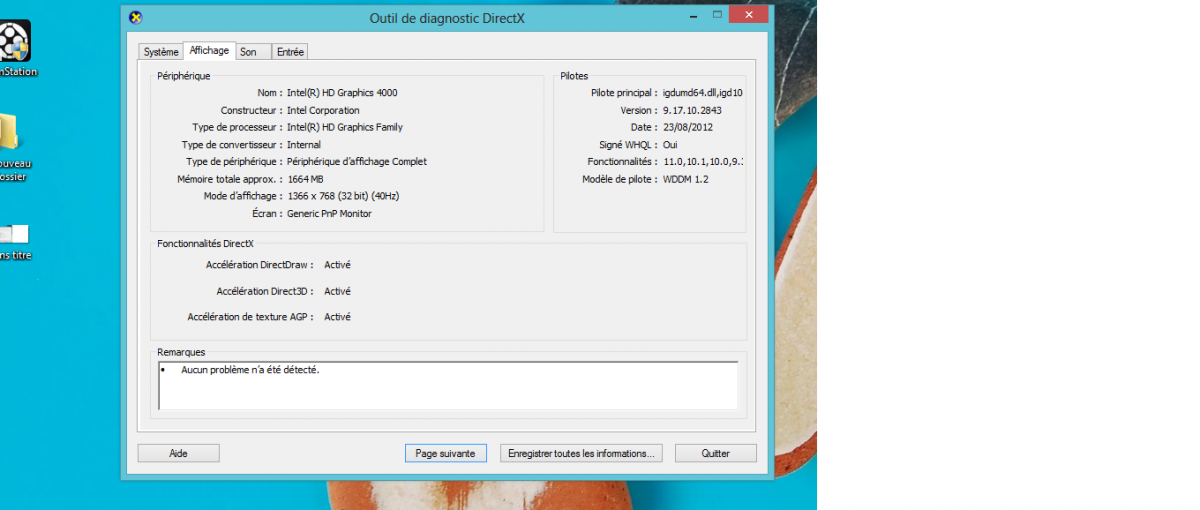Click WDDM 1.2 driver model value
Viewport: 1200px width, 510px height.
[x=685, y=179]
